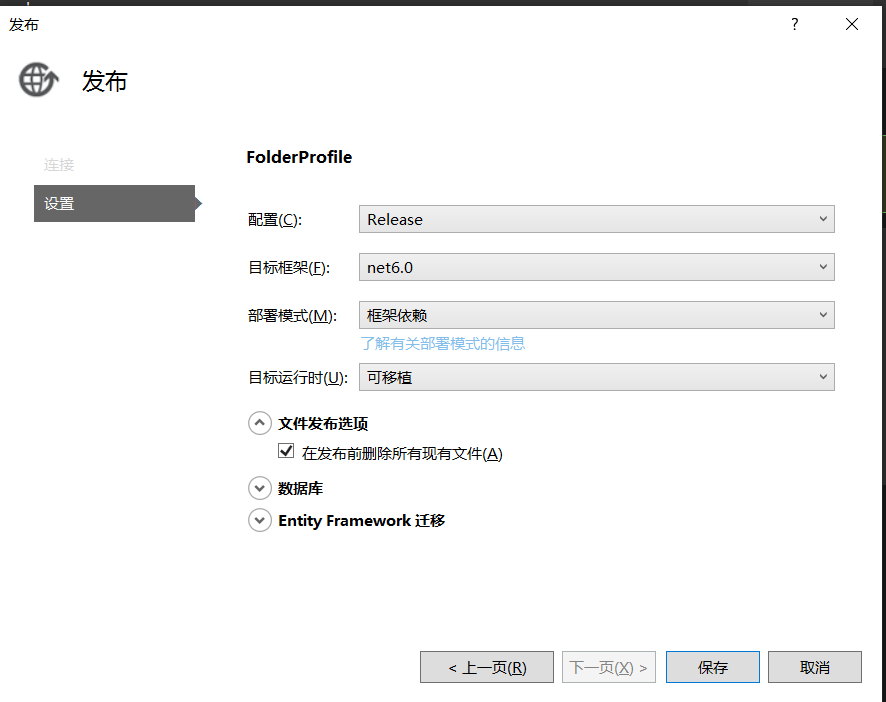Screen dimensions: 886x702
Task: Open the 了解有关部署模式的信息 link
Action: (442, 344)
